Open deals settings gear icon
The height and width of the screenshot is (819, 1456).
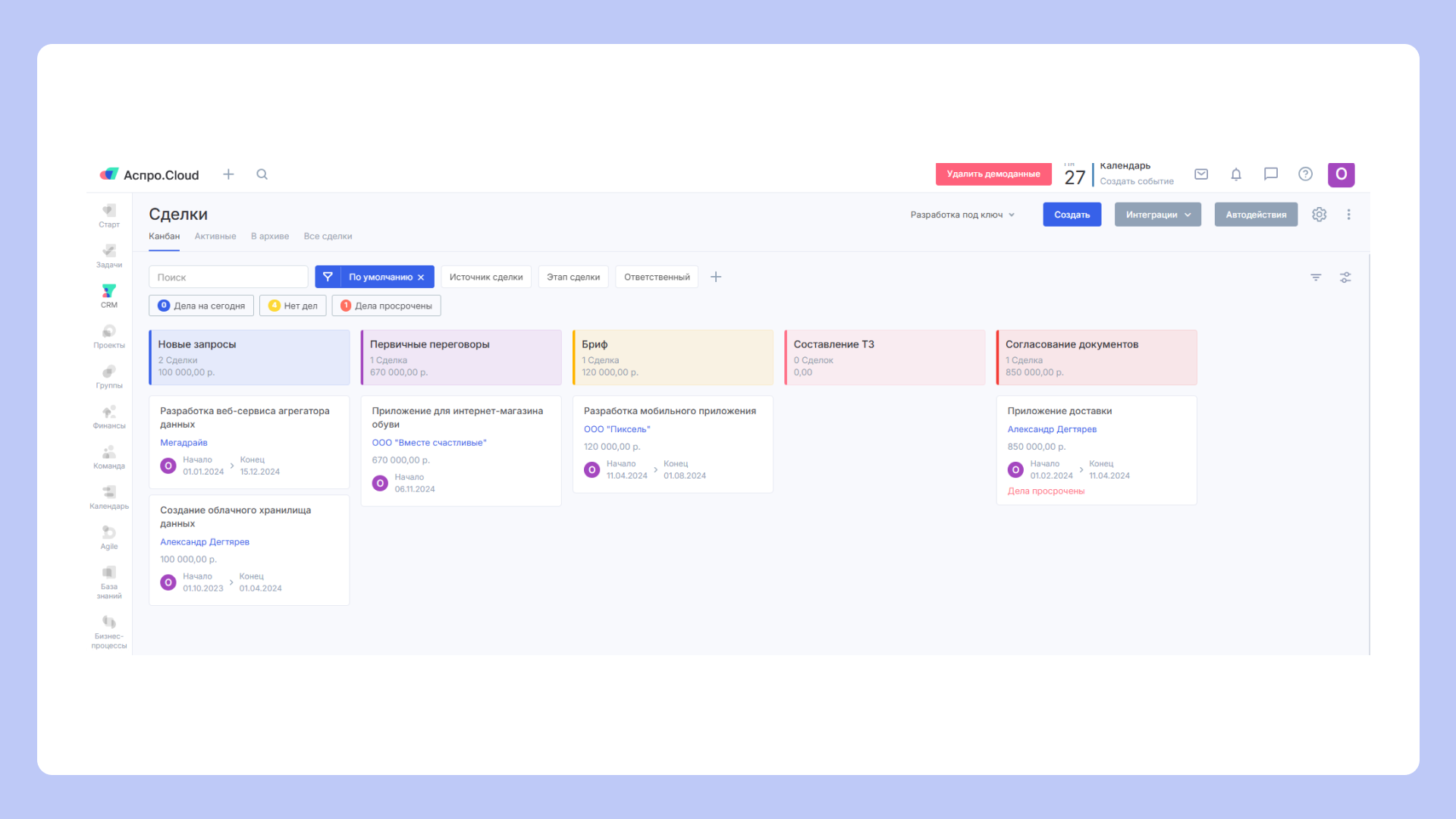point(1319,215)
